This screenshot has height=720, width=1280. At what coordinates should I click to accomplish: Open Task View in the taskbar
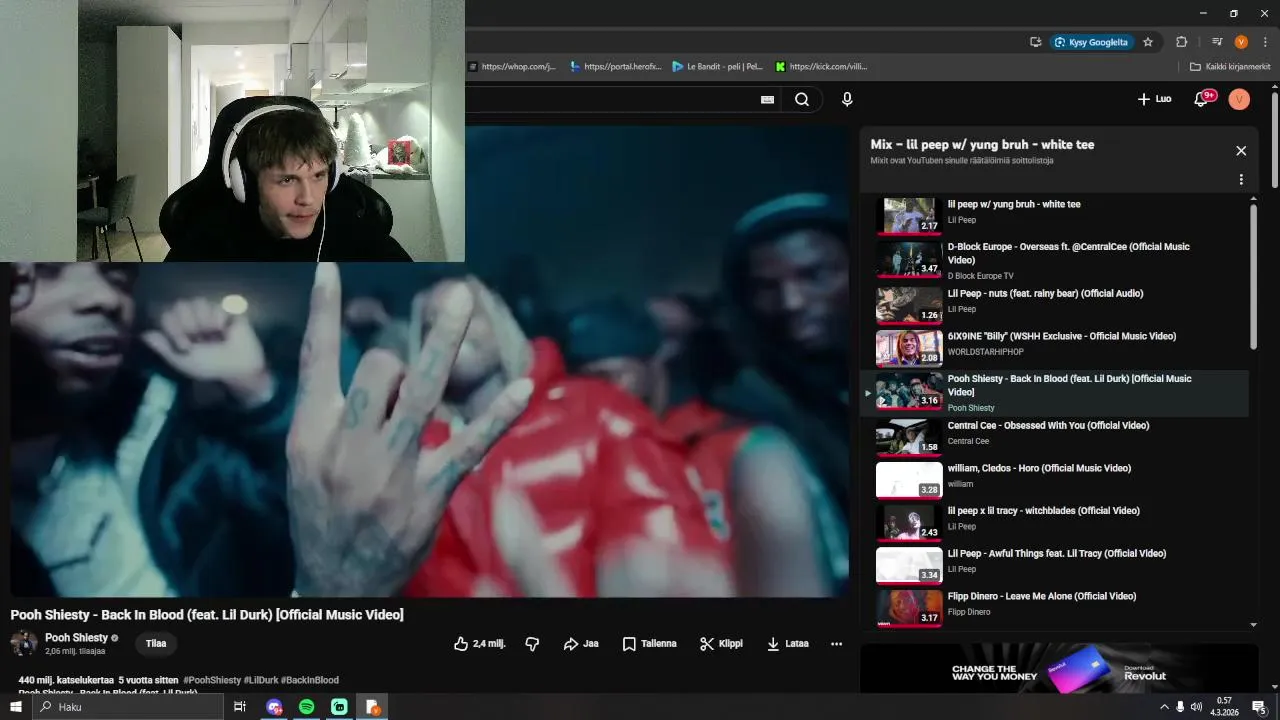pos(240,707)
